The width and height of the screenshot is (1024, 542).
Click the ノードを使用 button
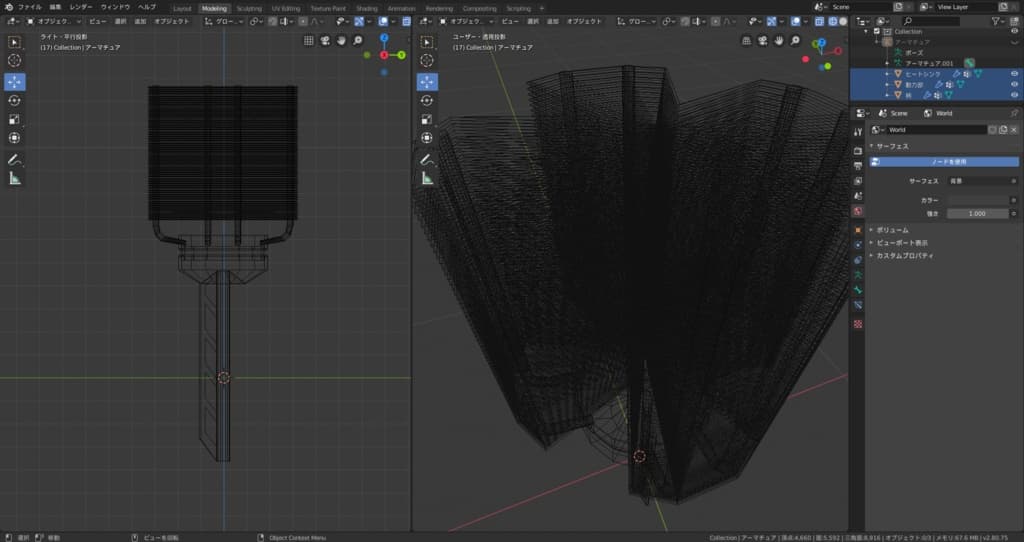tap(948, 161)
